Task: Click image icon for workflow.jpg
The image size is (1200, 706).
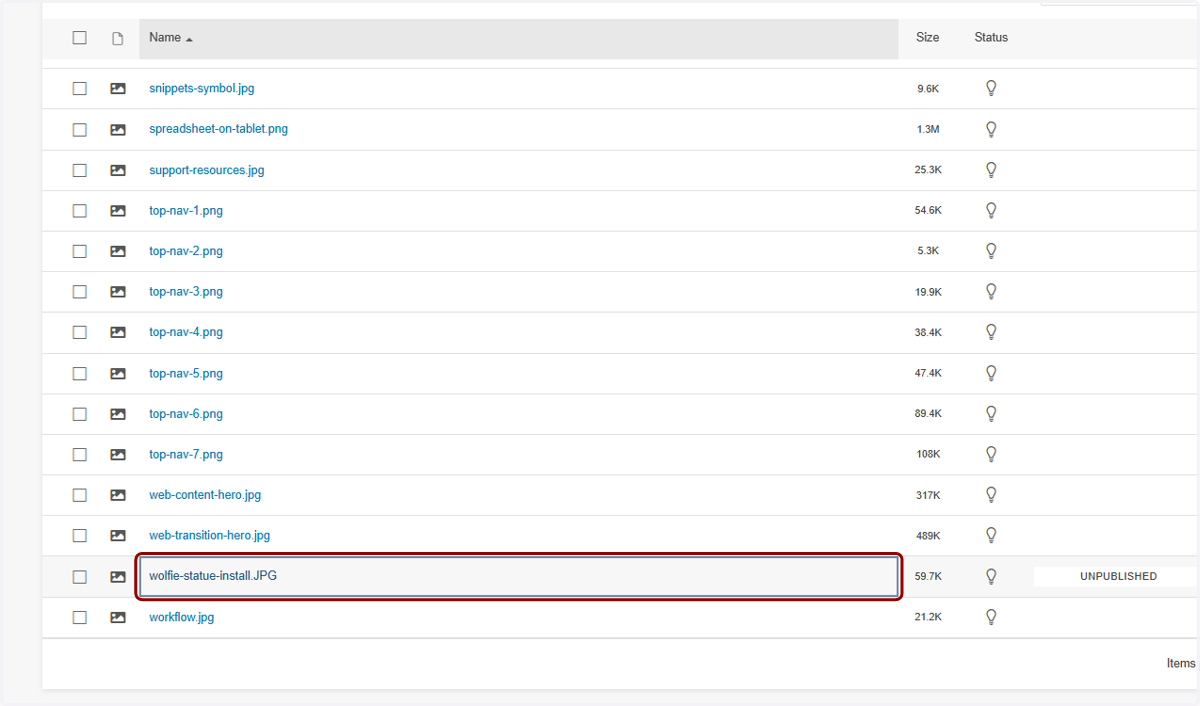Action: tap(118, 617)
